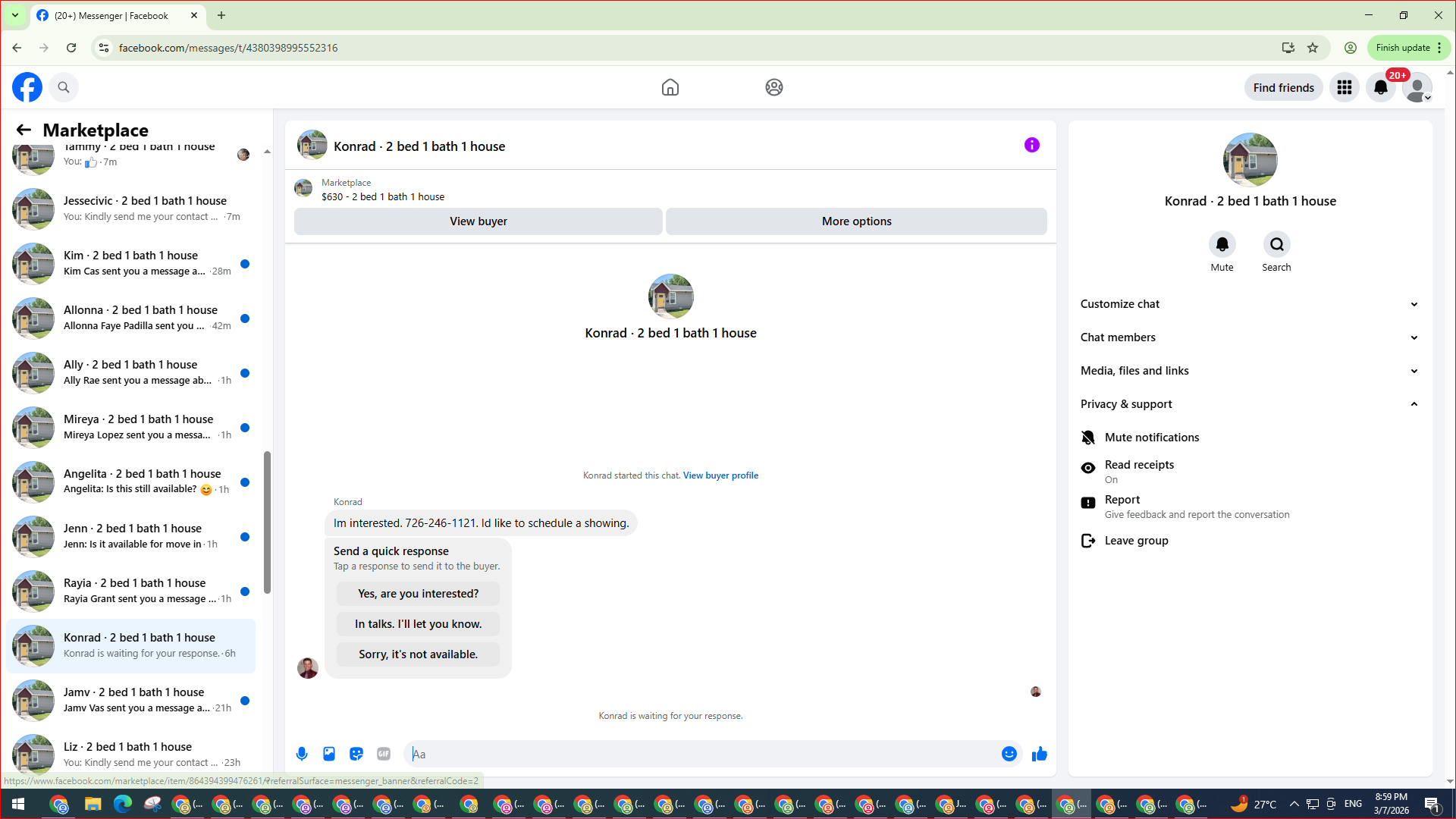Open Allonna's conversation
The image size is (1456, 819).
pyautogui.click(x=131, y=318)
